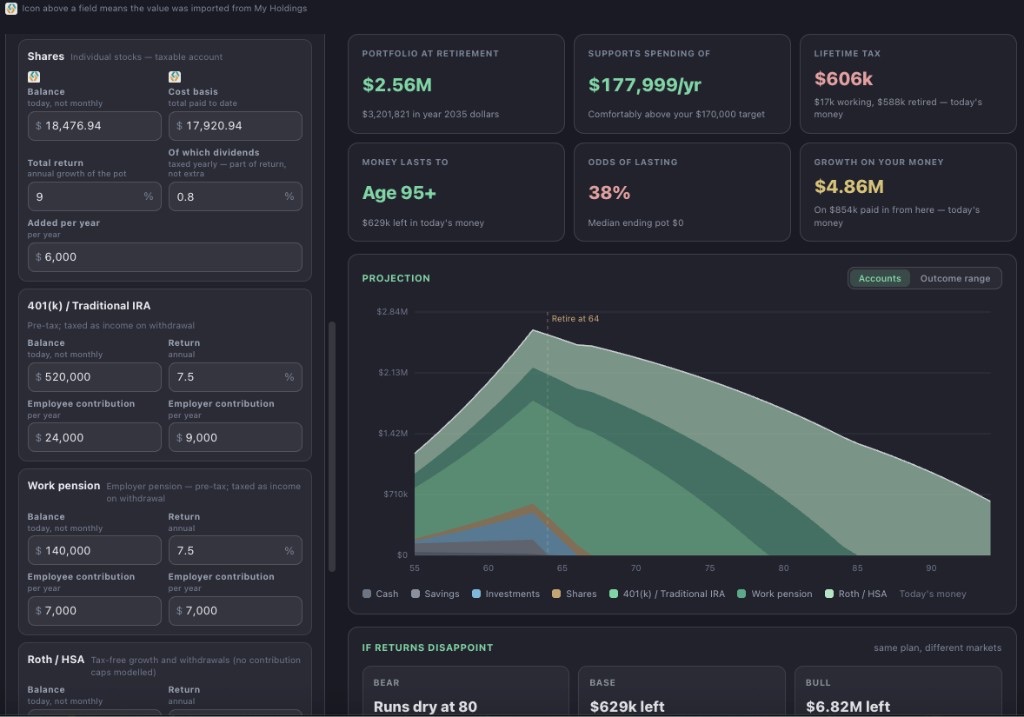Edit the Cost basis field 17,920.94
The width and height of the screenshot is (1024, 717).
click(x=235, y=125)
